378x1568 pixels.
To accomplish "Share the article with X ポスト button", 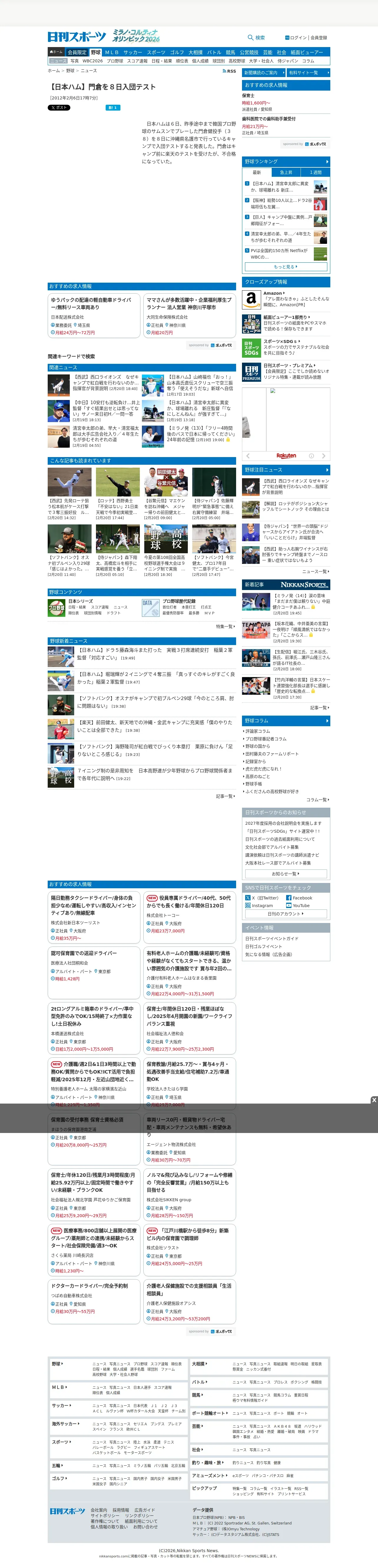I will (x=59, y=108).
